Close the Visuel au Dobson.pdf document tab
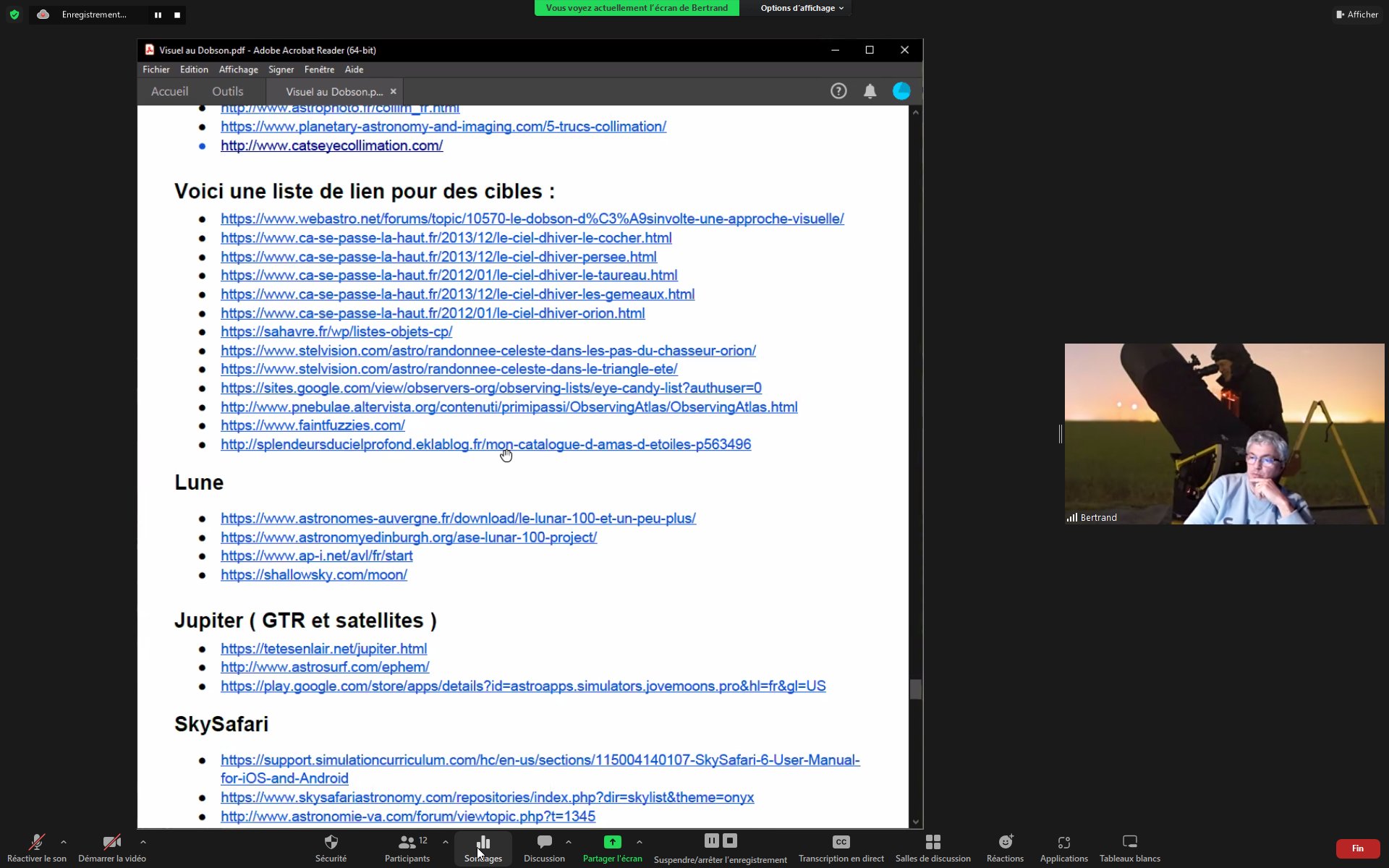The image size is (1389, 868). click(x=394, y=91)
